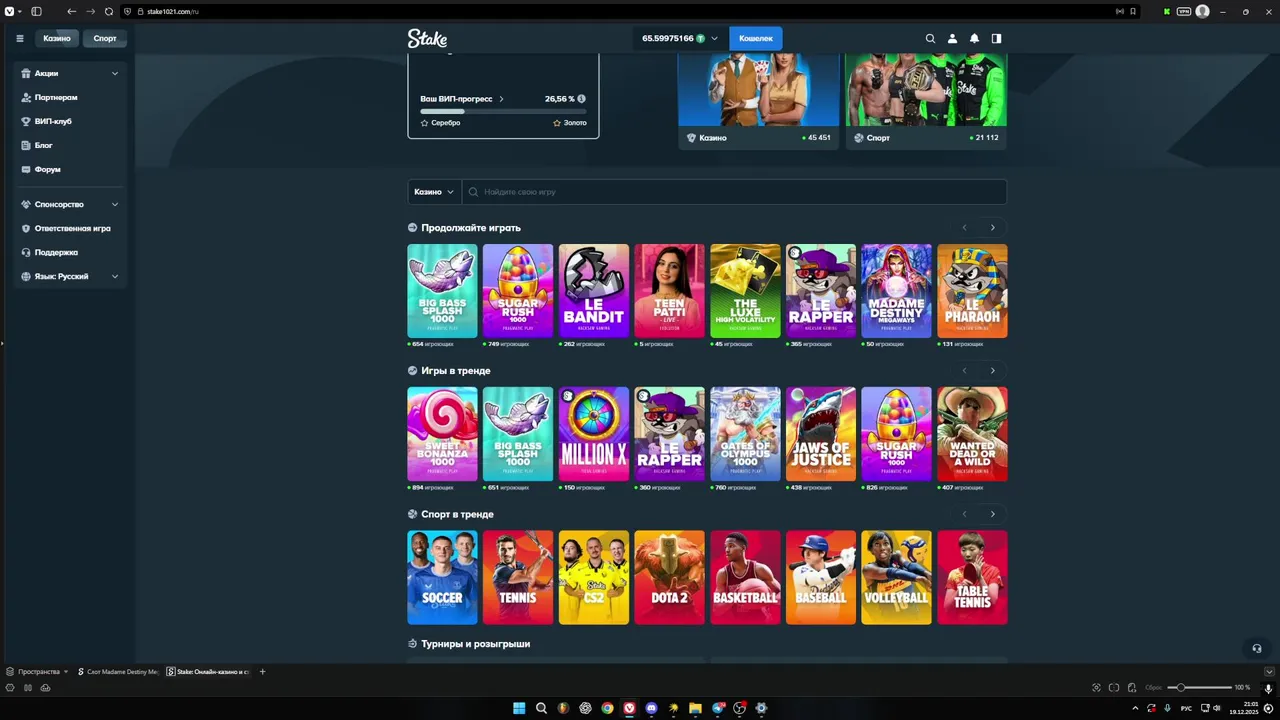Show hidden system tray icons

(1136, 708)
